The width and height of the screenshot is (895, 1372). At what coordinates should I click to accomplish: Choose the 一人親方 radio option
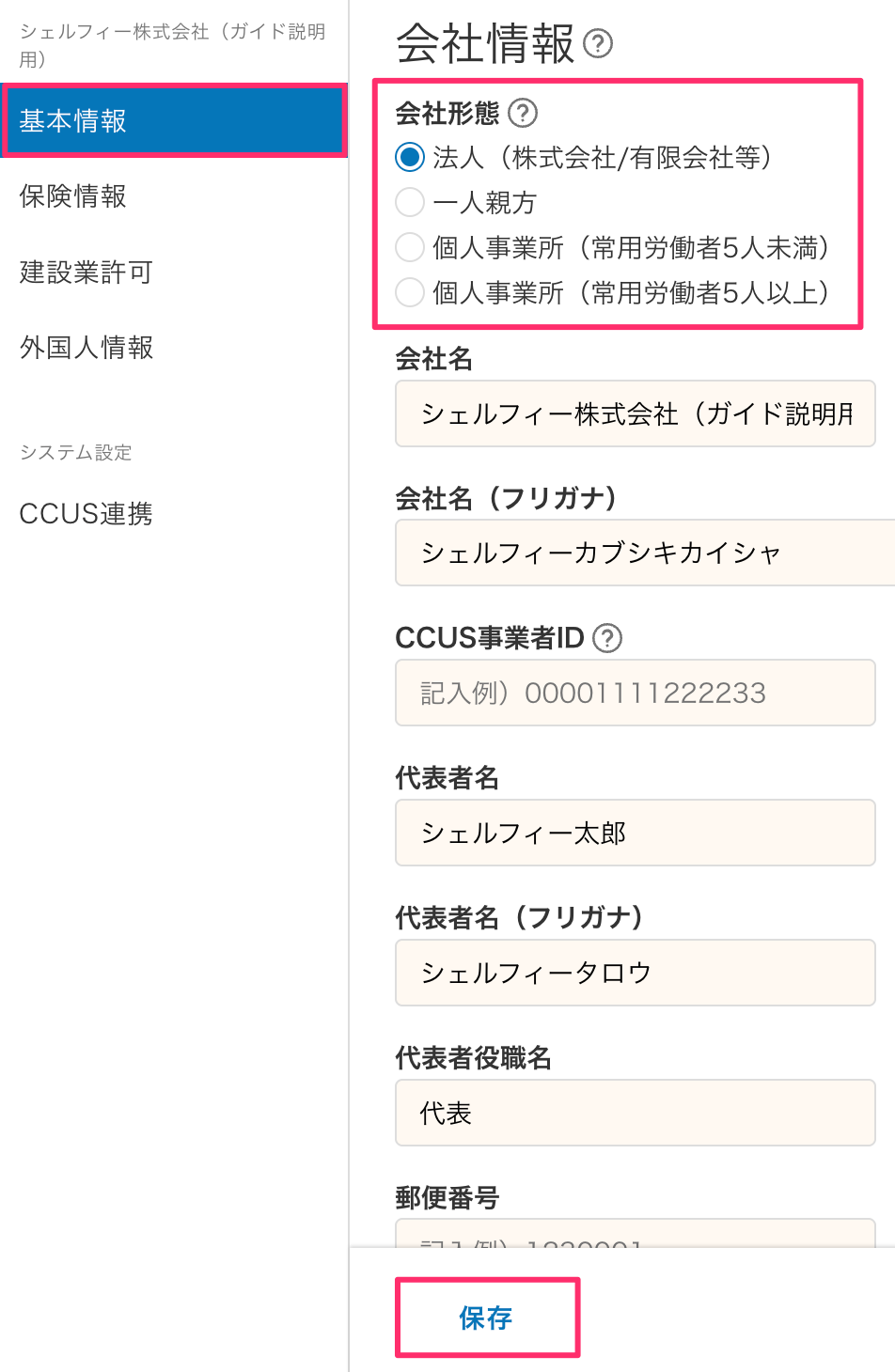(410, 202)
